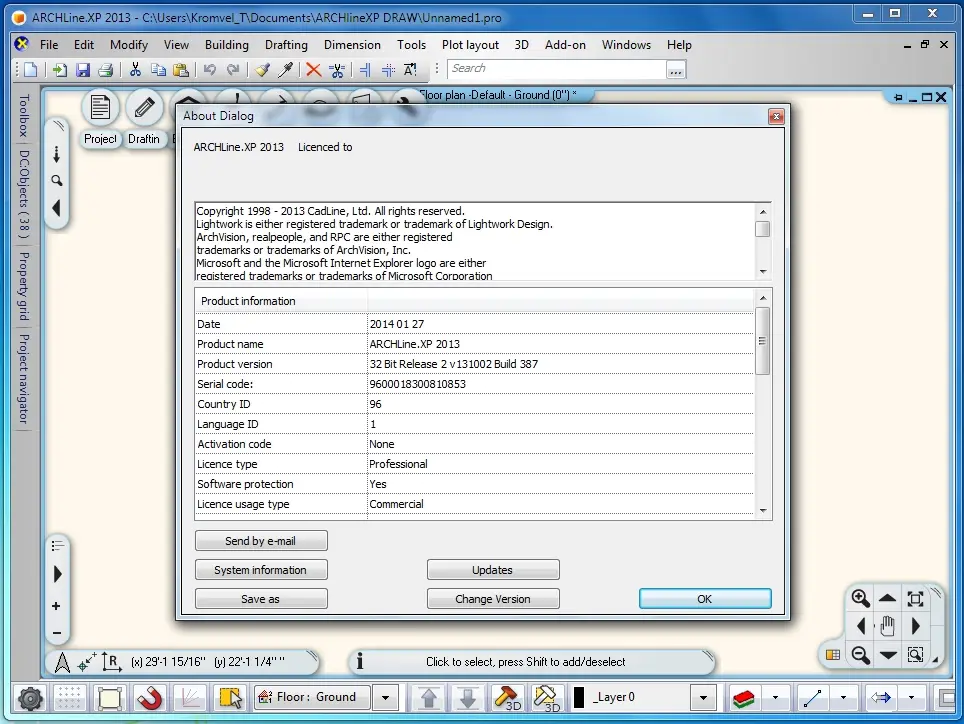This screenshot has height=724, width=964.
Task: Expand left panel with right-pointing triangle
Action: click(57, 574)
